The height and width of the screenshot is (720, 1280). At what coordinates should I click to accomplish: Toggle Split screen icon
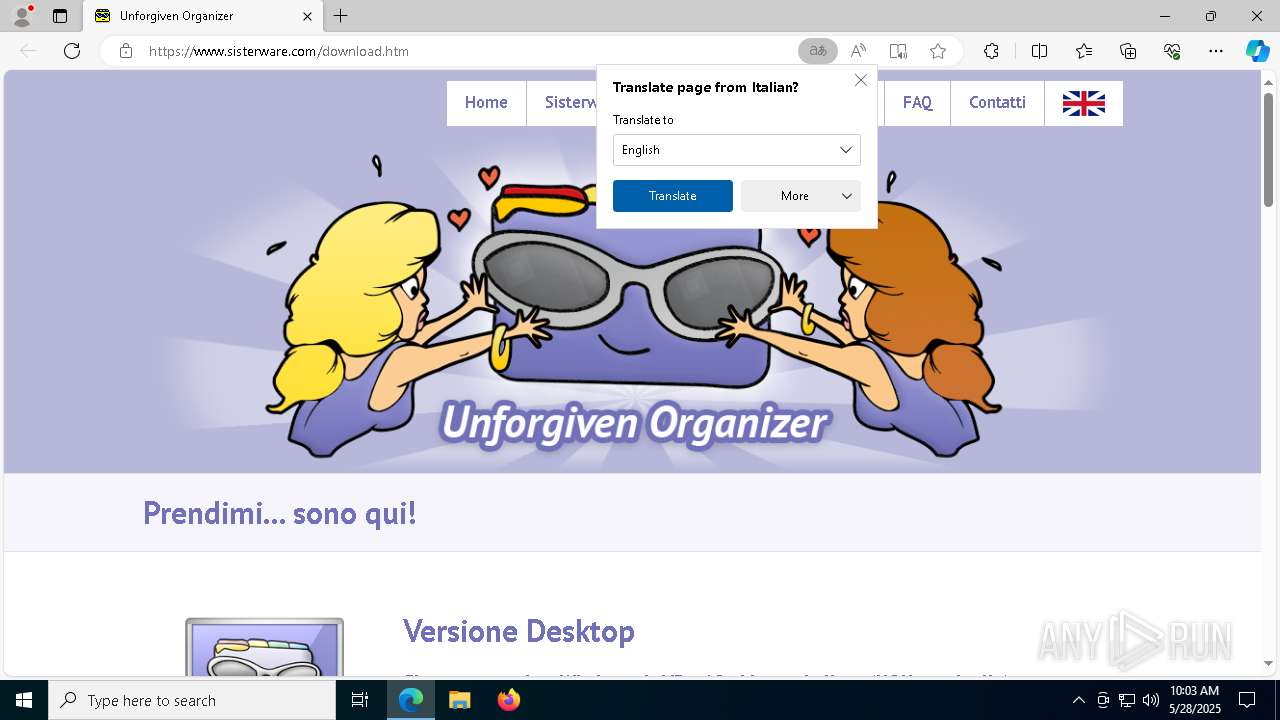click(x=1039, y=51)
